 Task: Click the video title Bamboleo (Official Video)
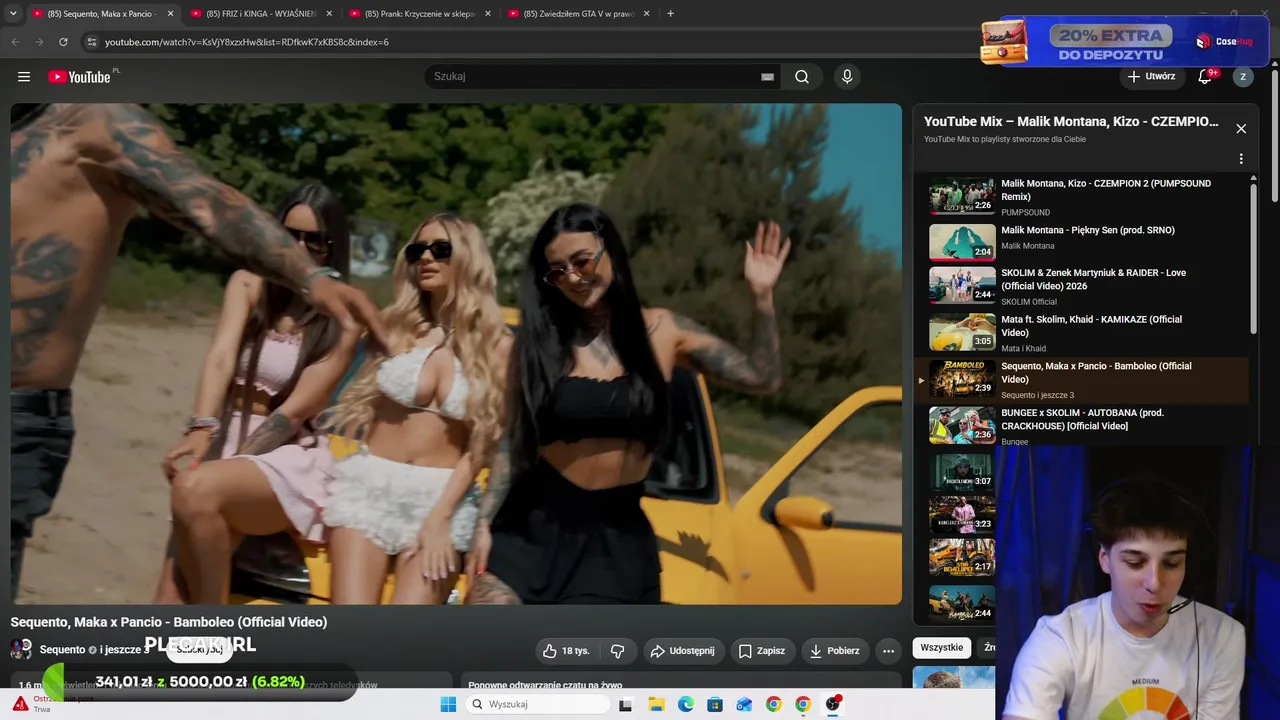[169, 622]
